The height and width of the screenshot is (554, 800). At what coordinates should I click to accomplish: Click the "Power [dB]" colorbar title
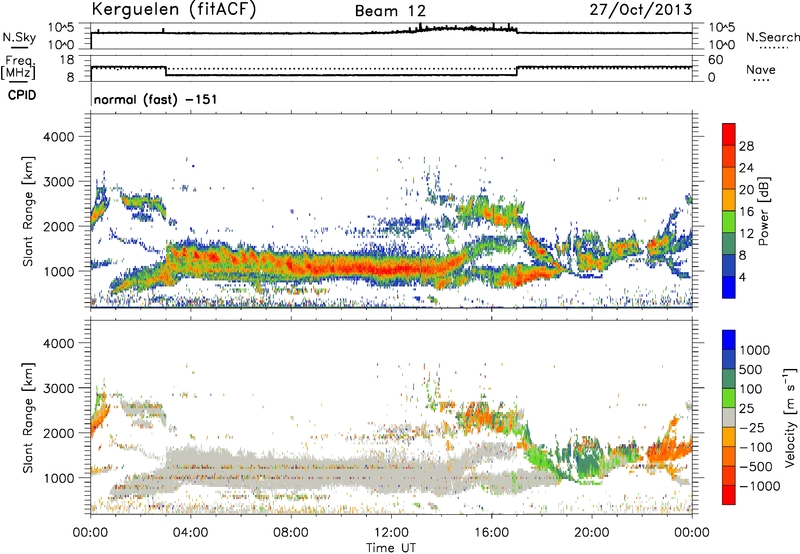(764, 211)
